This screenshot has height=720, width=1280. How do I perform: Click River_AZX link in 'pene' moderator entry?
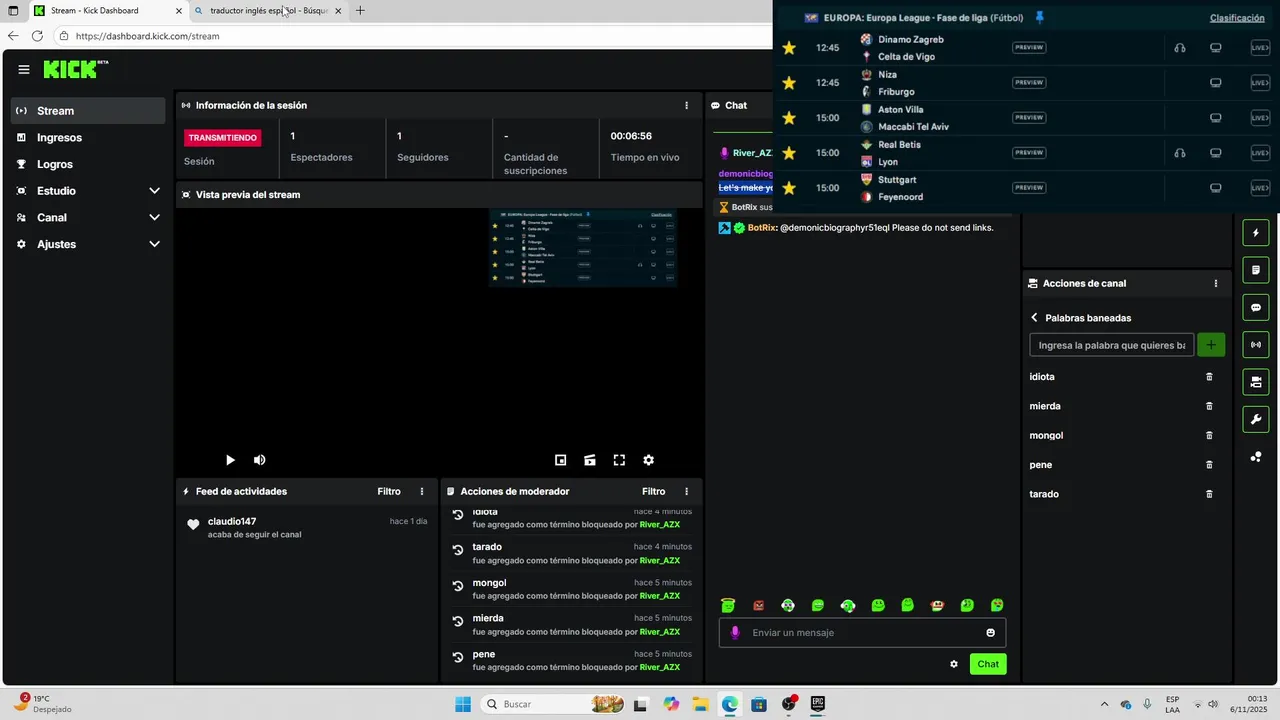click(x=659, y=667)
